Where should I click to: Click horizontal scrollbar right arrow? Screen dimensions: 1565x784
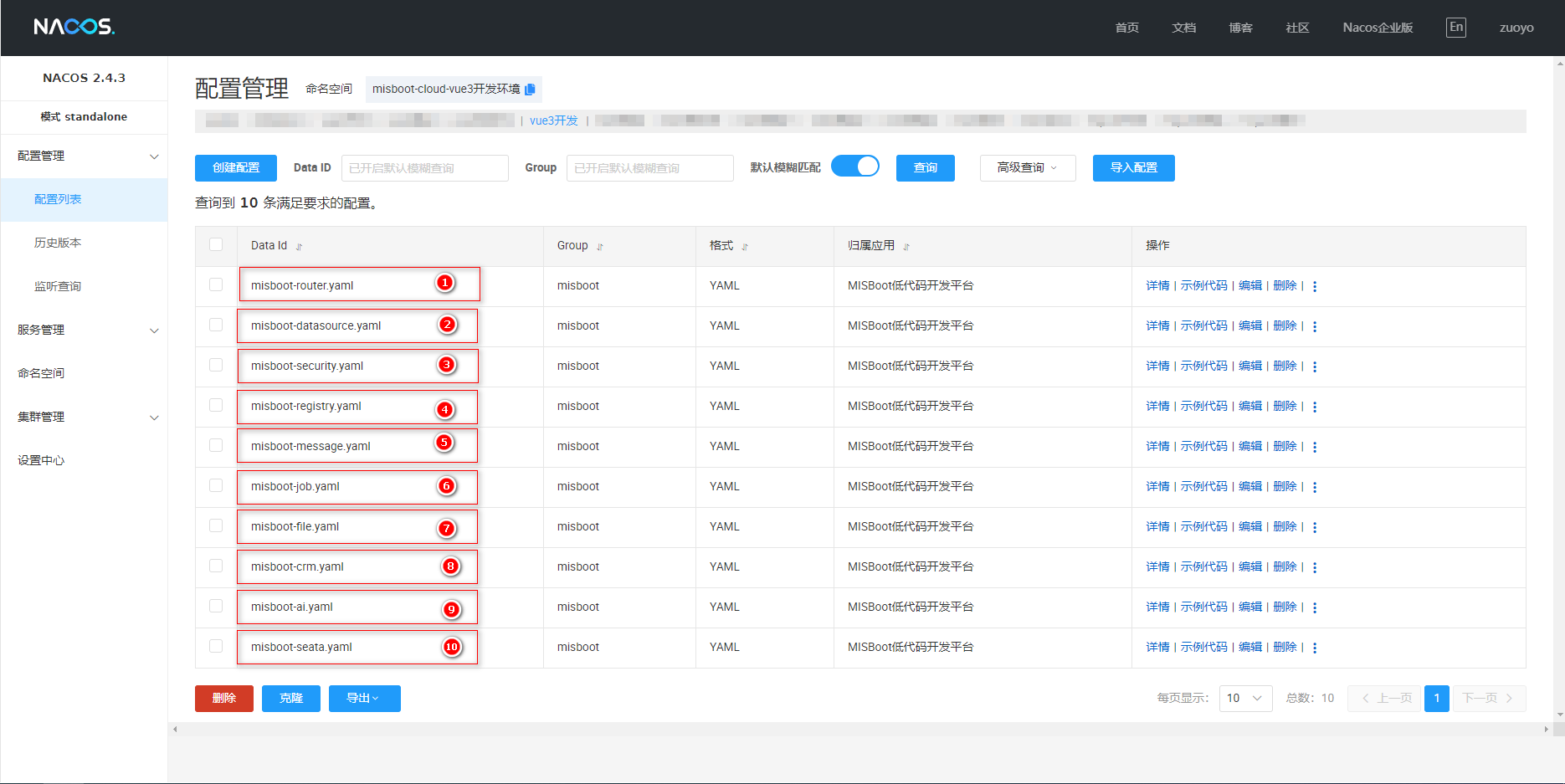pyautogui.click(x=1546, y=730)
